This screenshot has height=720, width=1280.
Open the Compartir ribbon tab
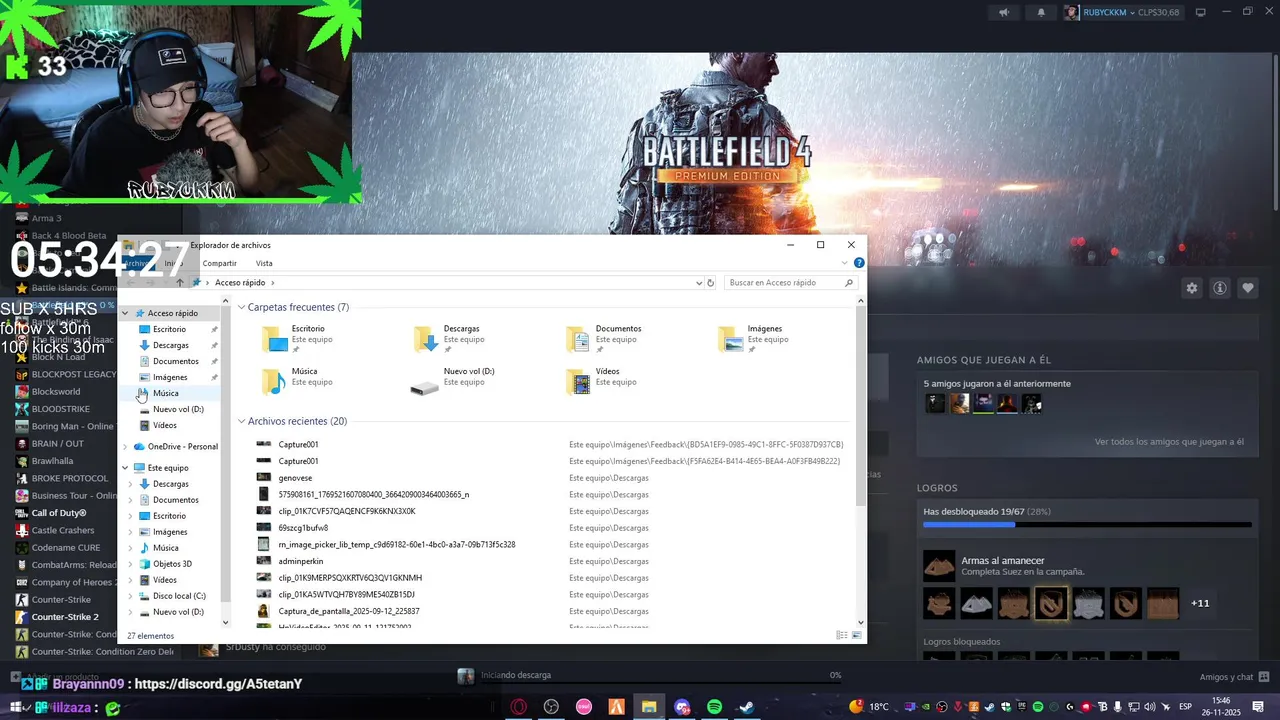[220, 263]
